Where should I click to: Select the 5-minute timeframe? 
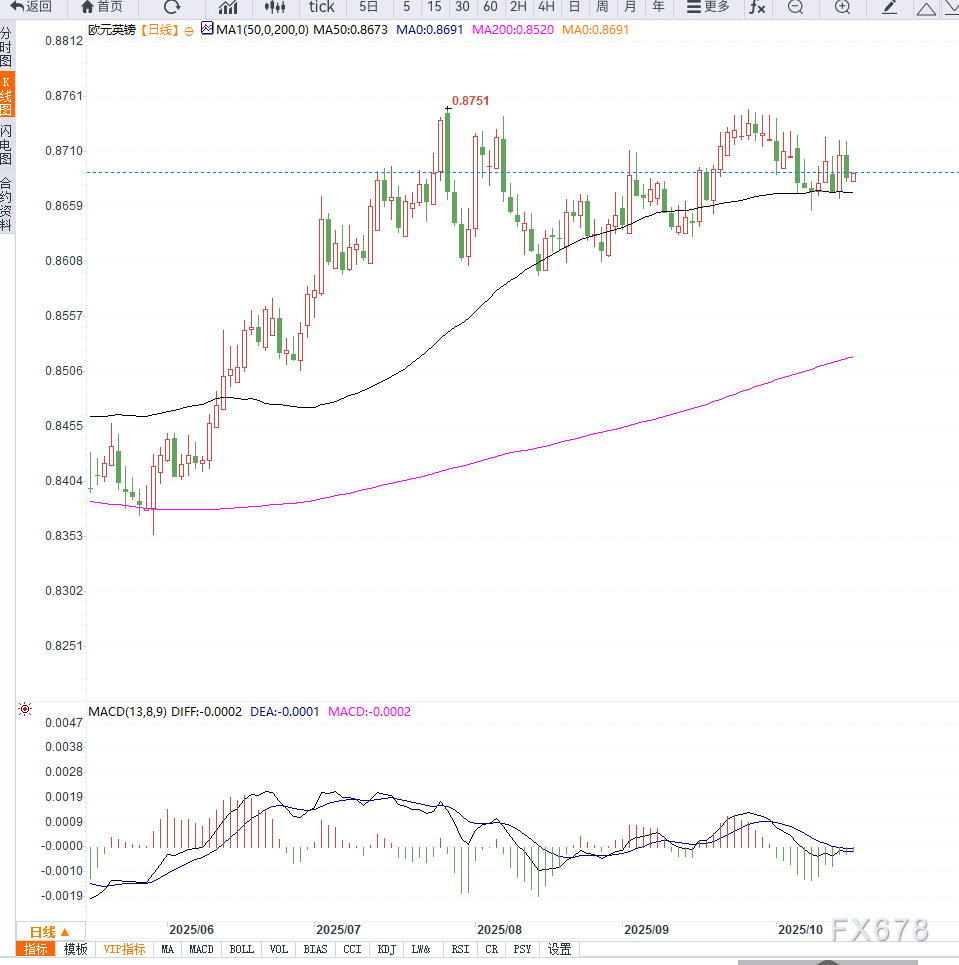click(406, 7)
